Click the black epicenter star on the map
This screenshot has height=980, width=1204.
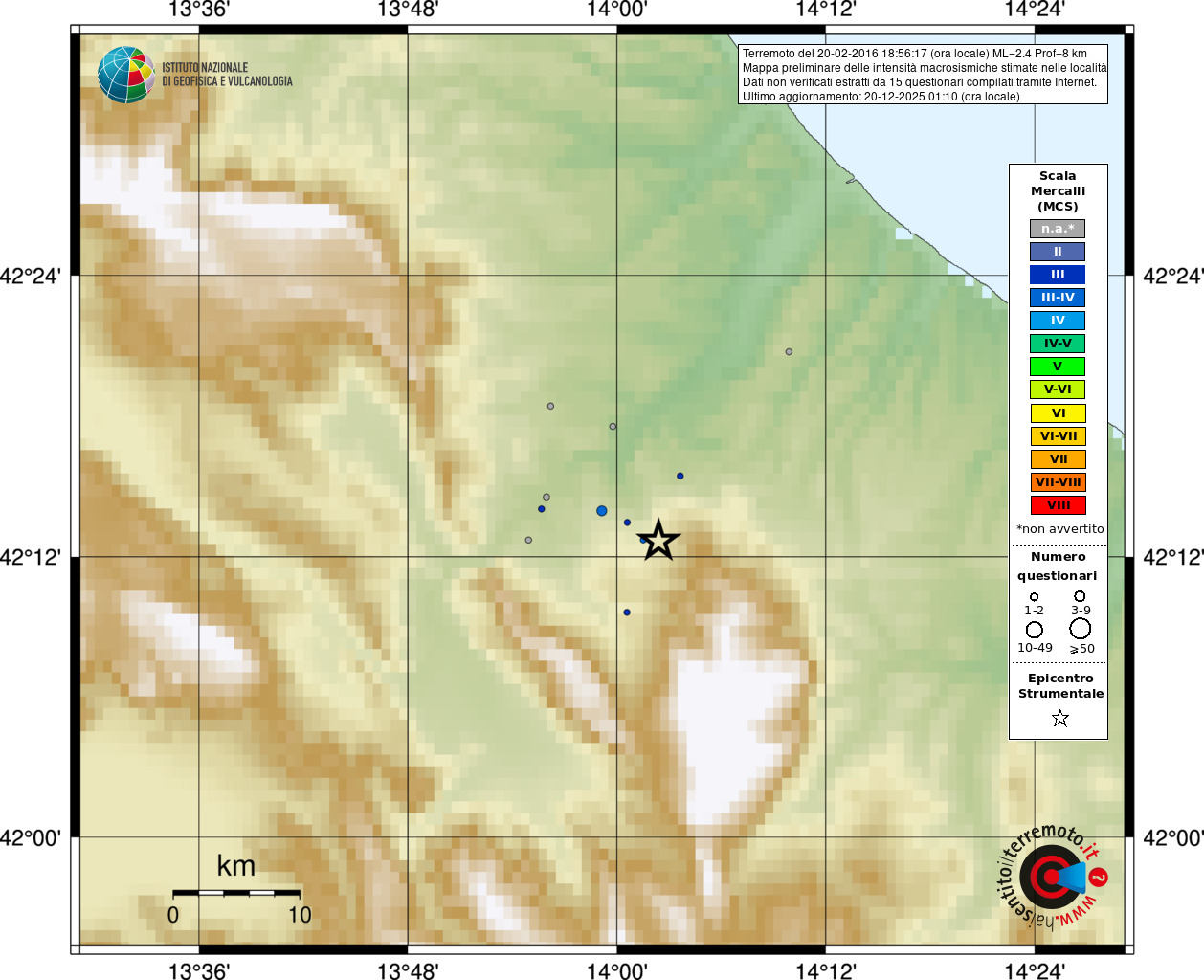(x=658, y=541)
